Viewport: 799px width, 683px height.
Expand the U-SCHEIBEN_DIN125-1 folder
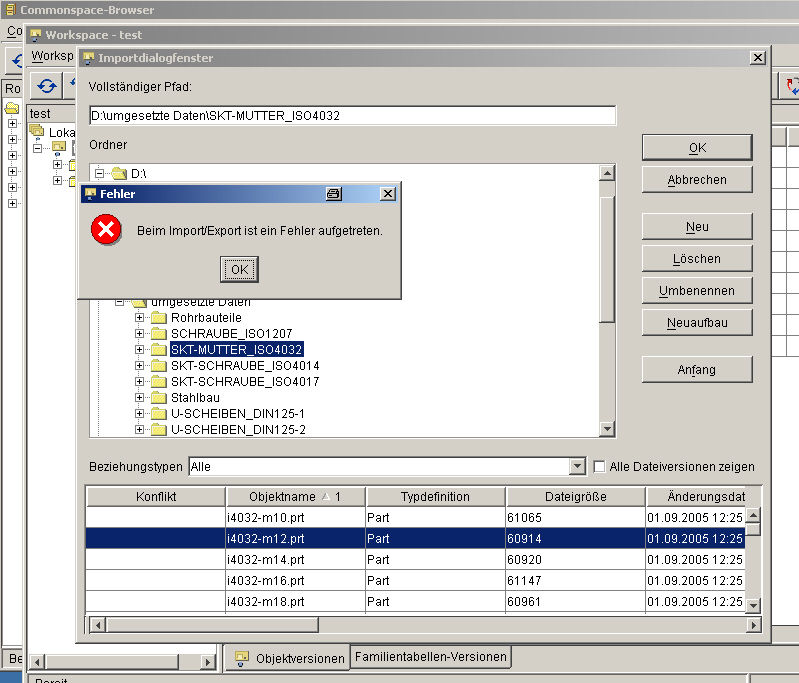[139, 413]
